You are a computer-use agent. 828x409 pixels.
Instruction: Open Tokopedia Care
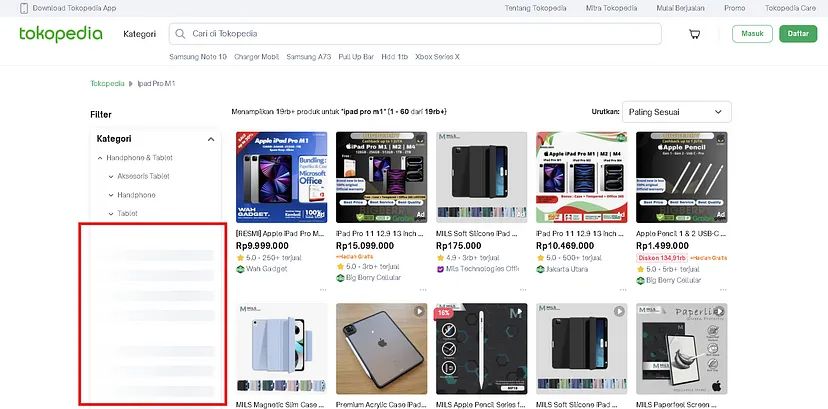click(791, 8)
